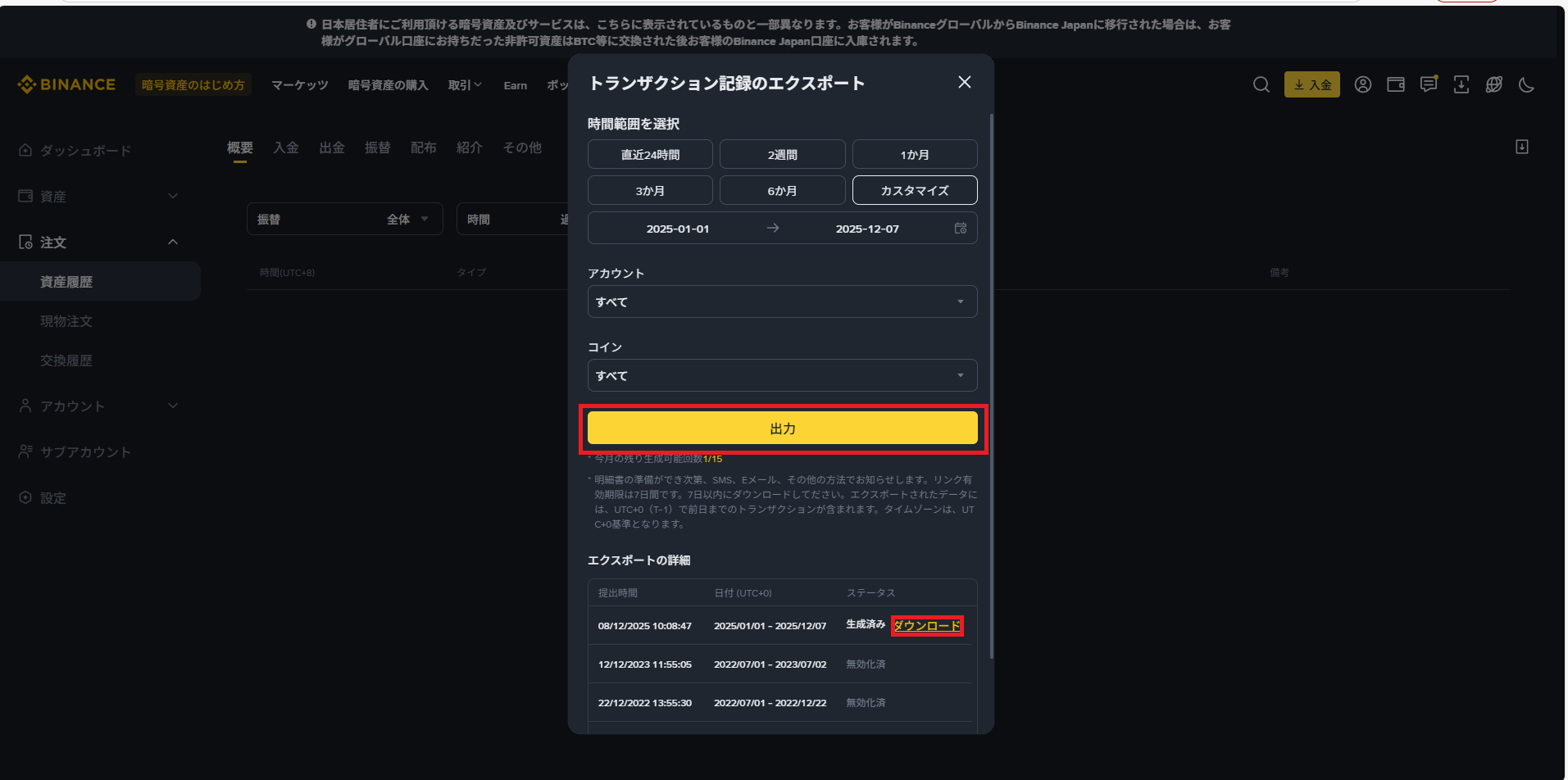Select the 直近24時間 time range

[649, 153]
